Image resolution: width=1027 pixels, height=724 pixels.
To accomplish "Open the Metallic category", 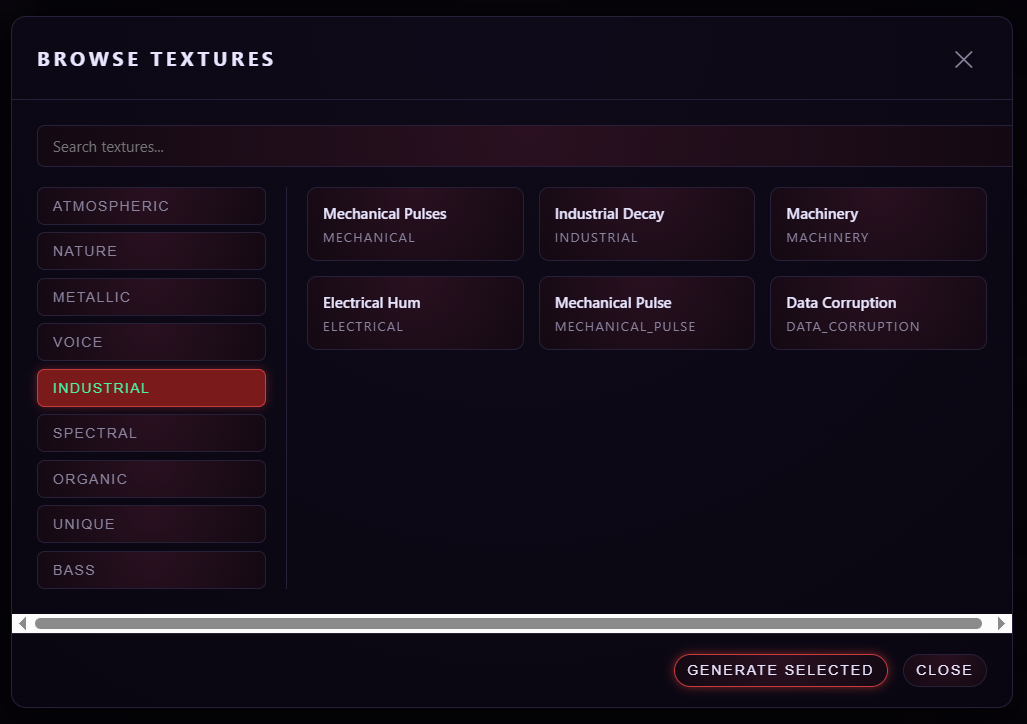I will click(151, 297).
